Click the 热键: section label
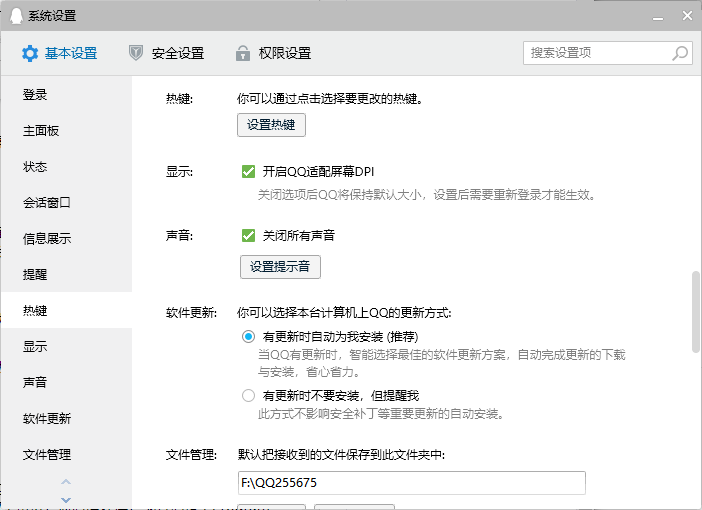The width and height of the screenshot is (702, 510). pyautogui.click(x=179, y=99)
